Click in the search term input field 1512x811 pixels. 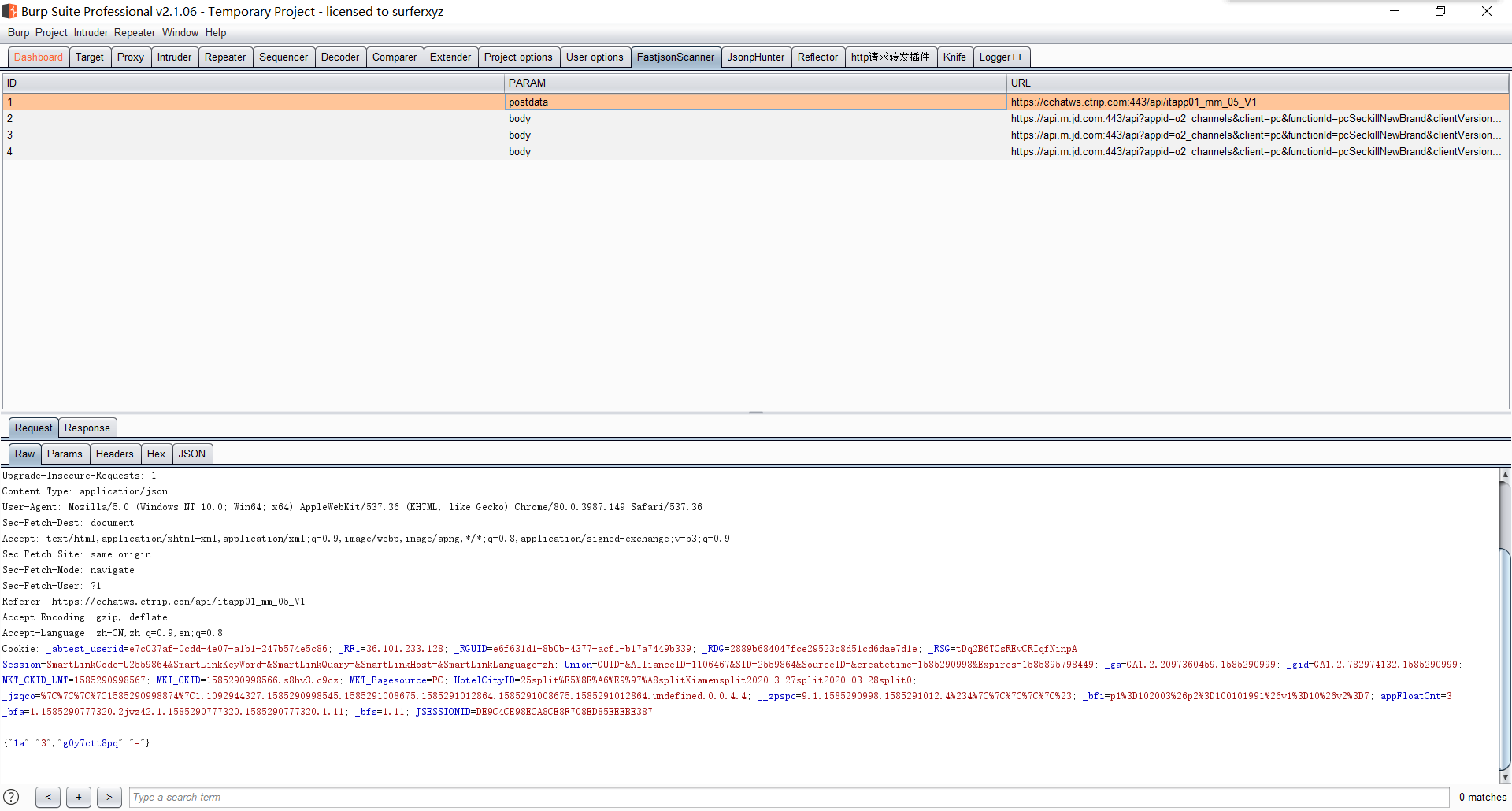tap(788, 797)
